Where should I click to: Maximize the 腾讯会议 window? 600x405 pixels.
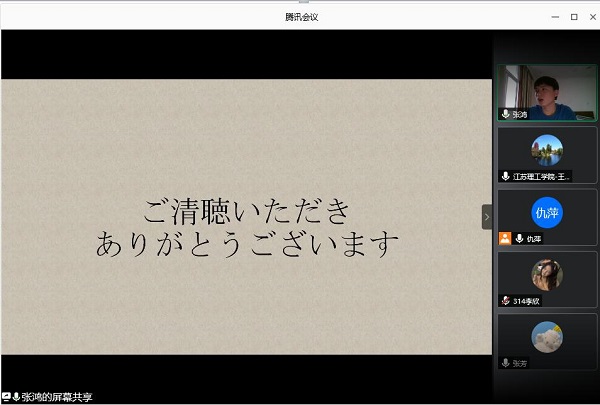pos(574,17)
